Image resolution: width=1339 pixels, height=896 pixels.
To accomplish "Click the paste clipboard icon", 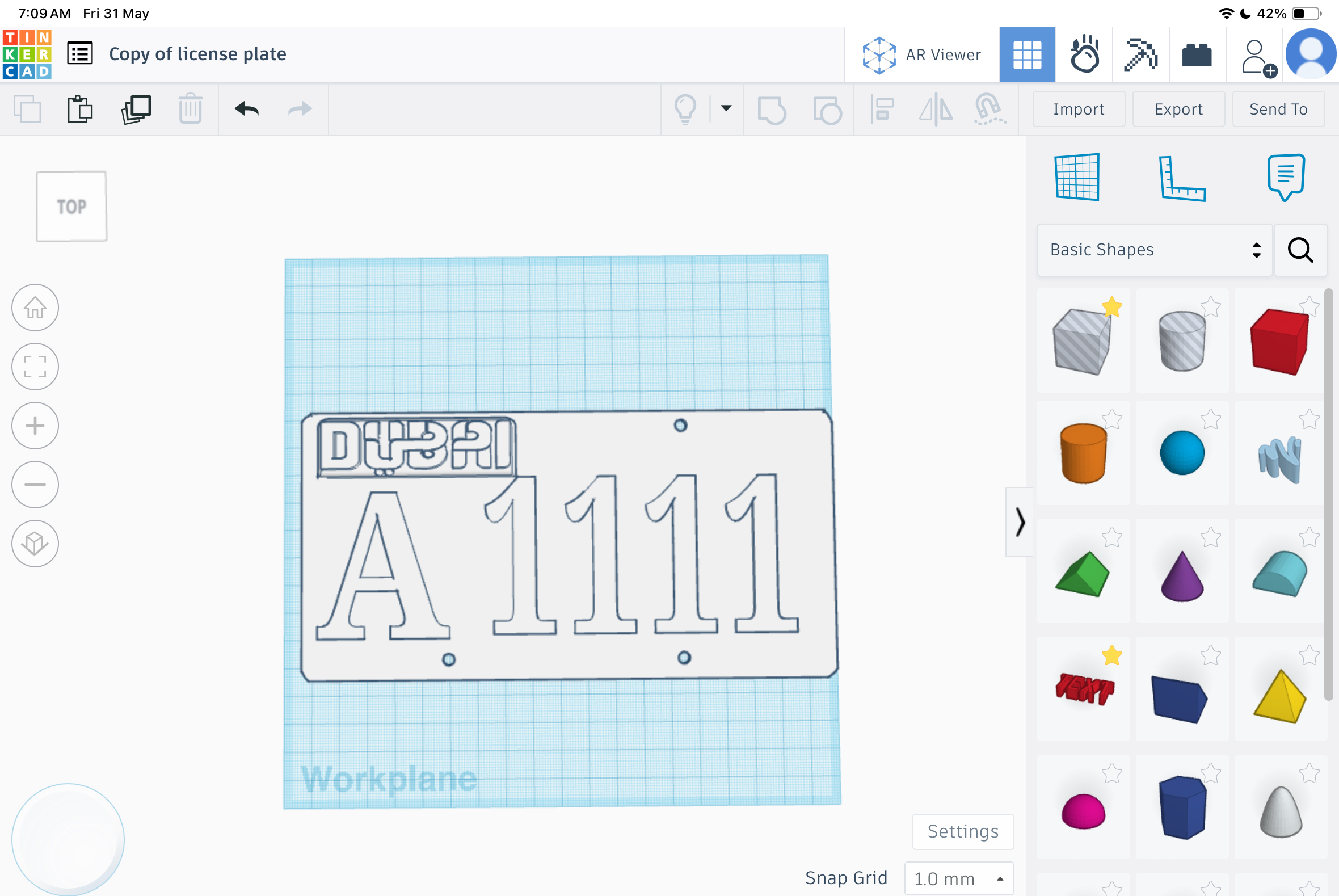I will click(x=80, y=109).
